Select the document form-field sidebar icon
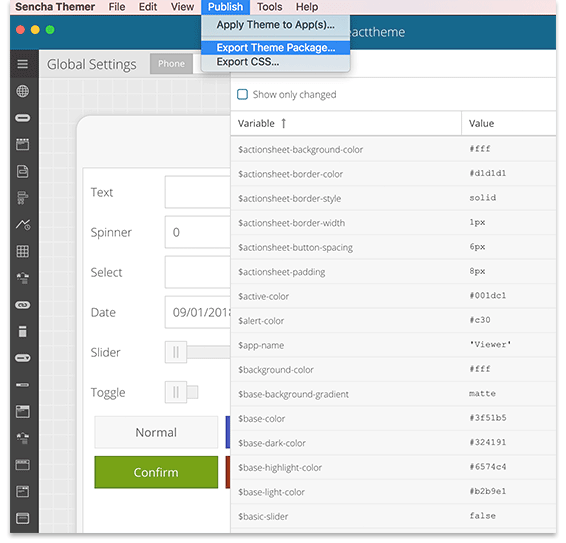This screenshot has width=566, height=543. click(x=22, y=171)
